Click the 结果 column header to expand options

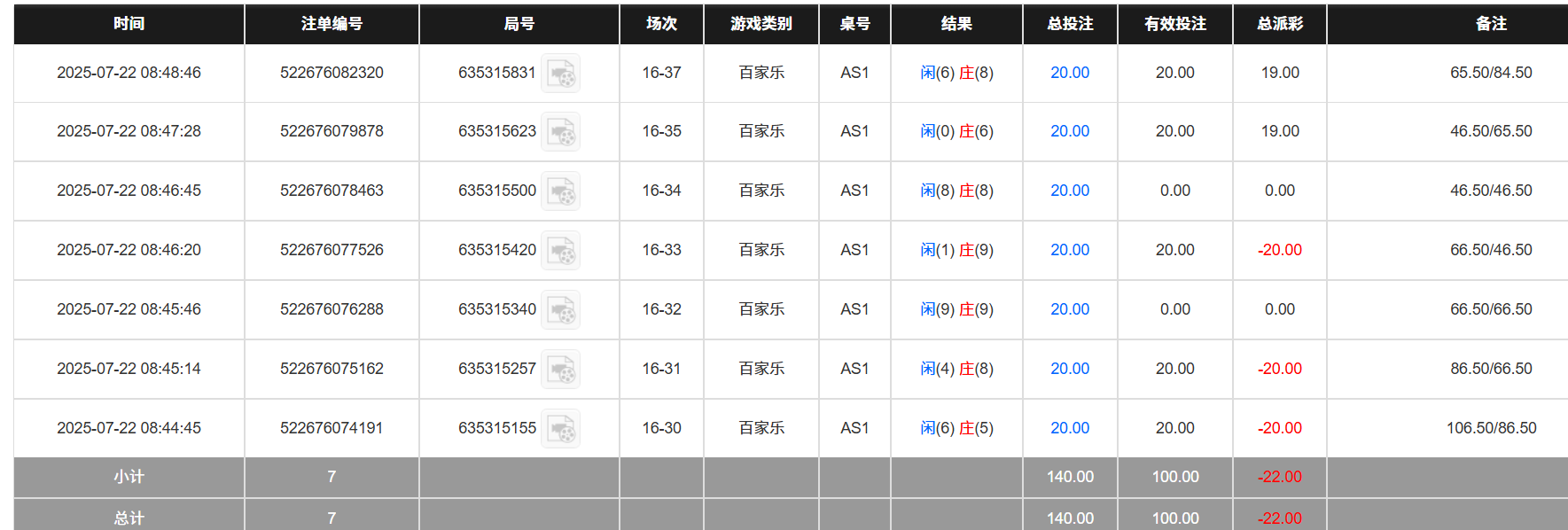tap(956, 24)
